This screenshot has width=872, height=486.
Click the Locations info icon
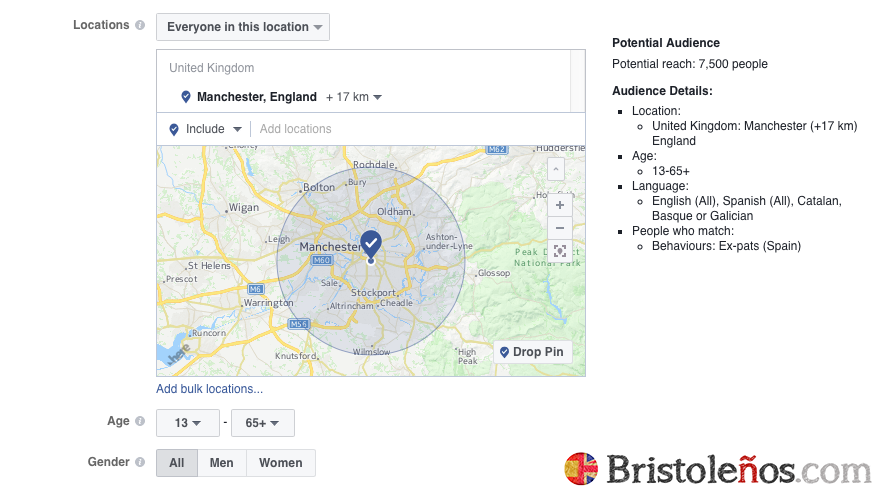pos(140,25)
